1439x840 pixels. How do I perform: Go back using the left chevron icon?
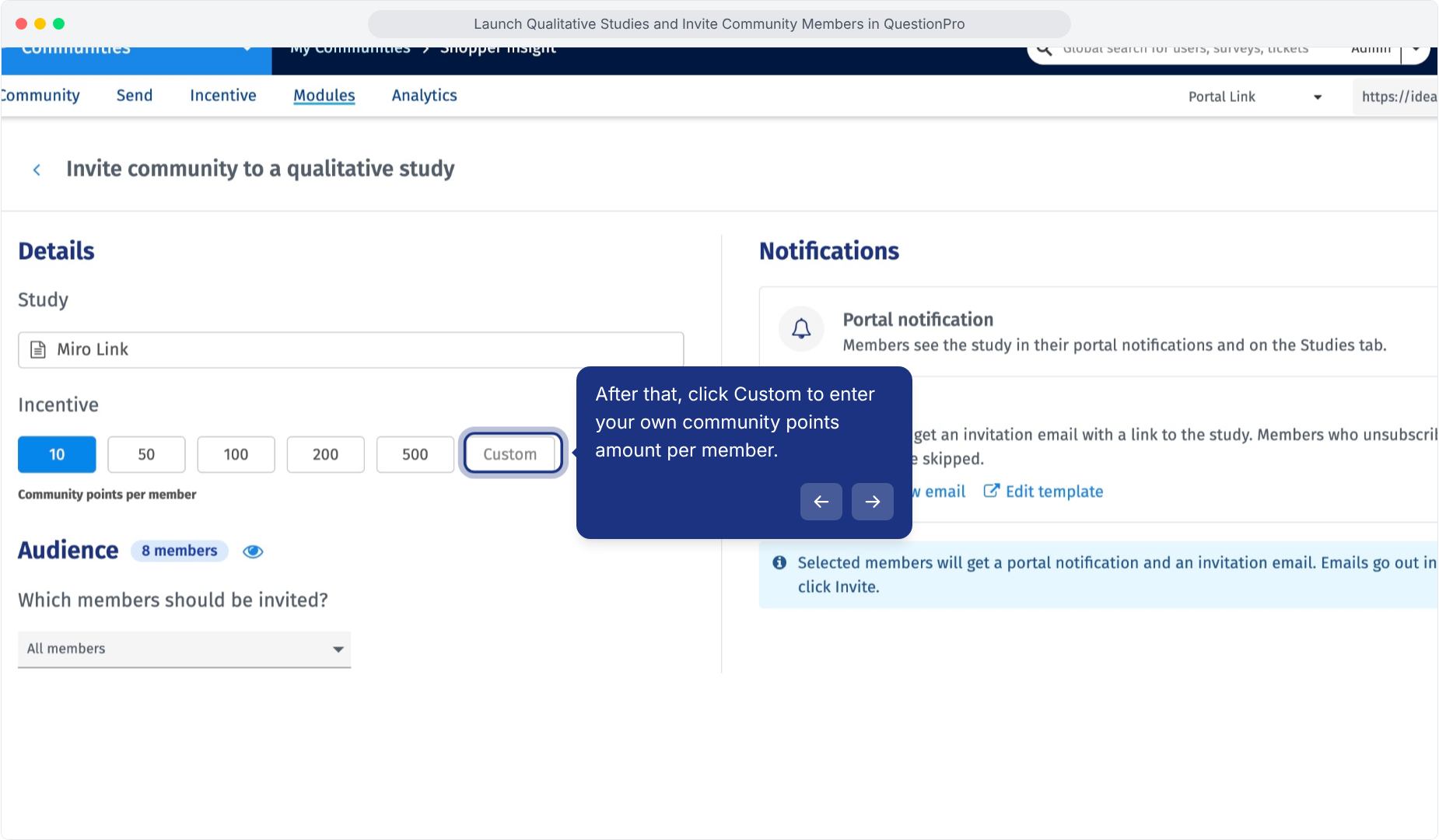click(37, 170)
